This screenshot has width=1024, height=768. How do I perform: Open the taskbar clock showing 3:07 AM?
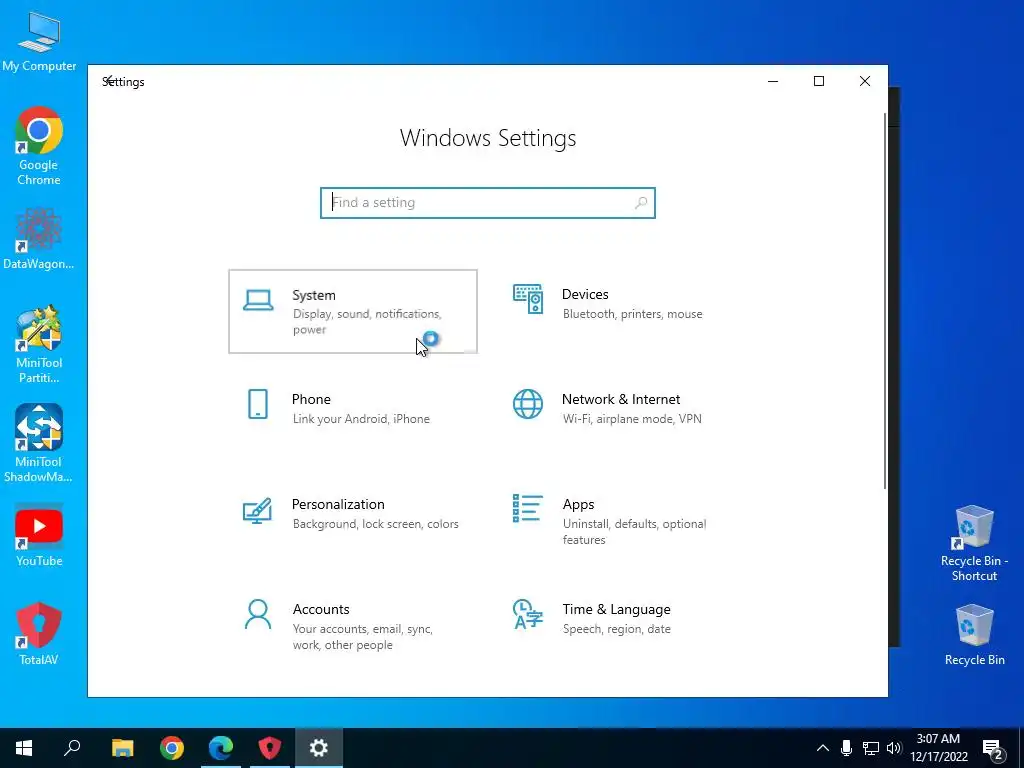coord(938,748)
